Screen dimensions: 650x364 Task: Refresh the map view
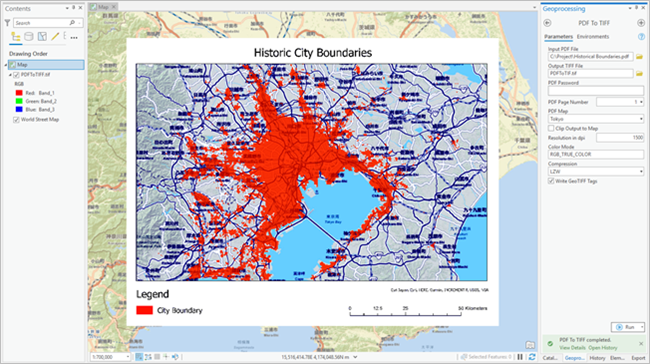point(532,357)
